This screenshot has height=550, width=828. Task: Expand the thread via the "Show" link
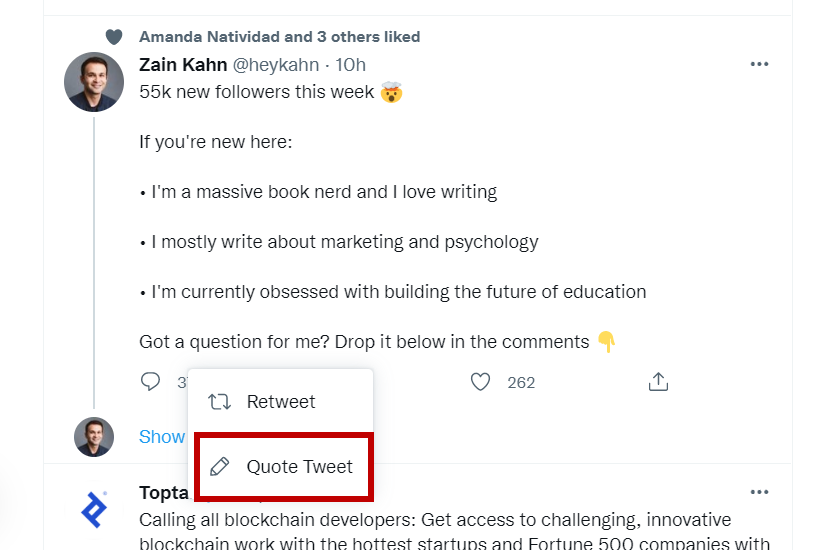(162, 437)
